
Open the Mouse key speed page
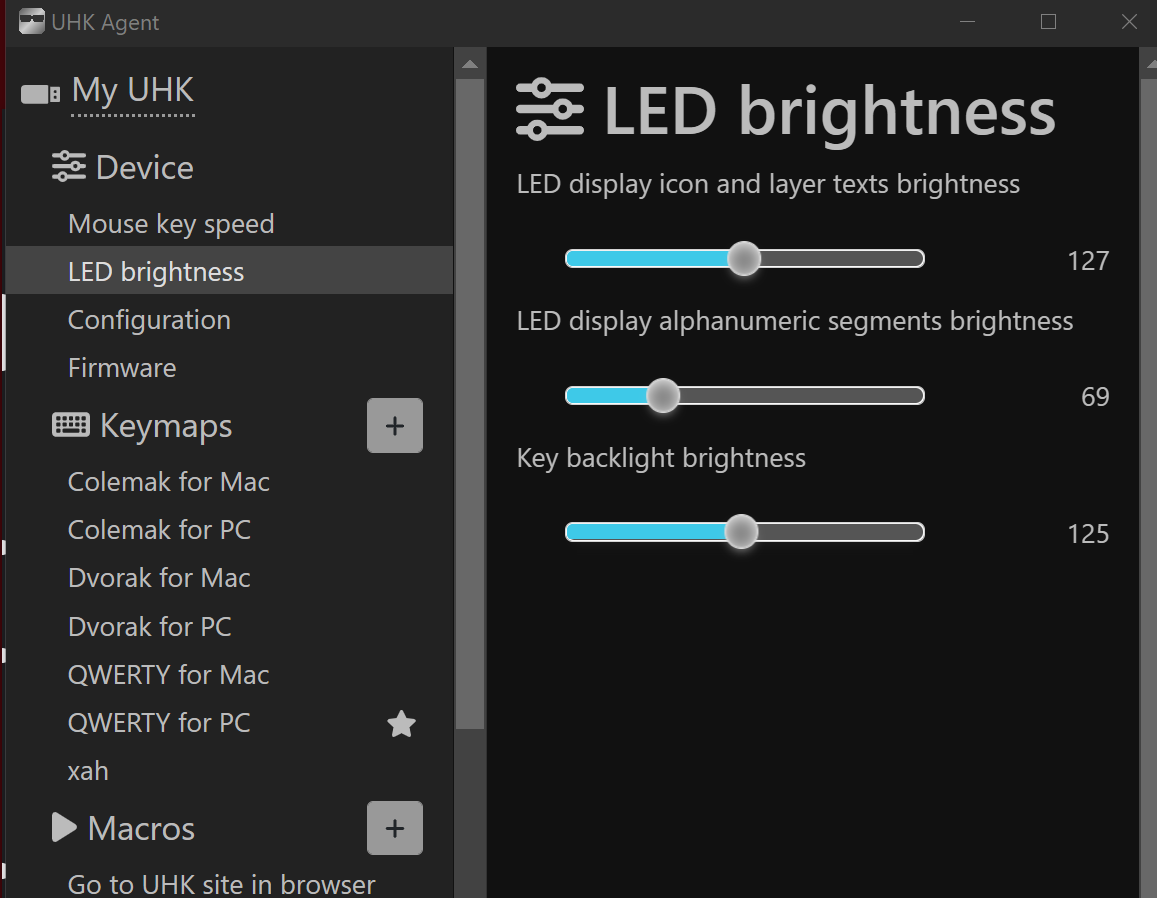(171, 224)
